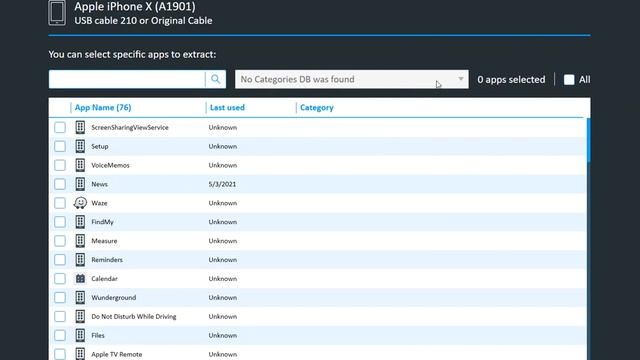Click the News app icon

(80, 184)
